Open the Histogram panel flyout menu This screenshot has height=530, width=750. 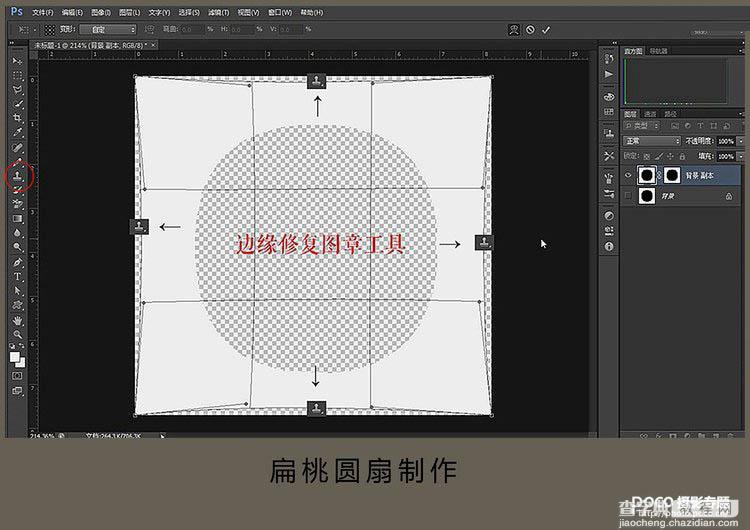point(740,51)
